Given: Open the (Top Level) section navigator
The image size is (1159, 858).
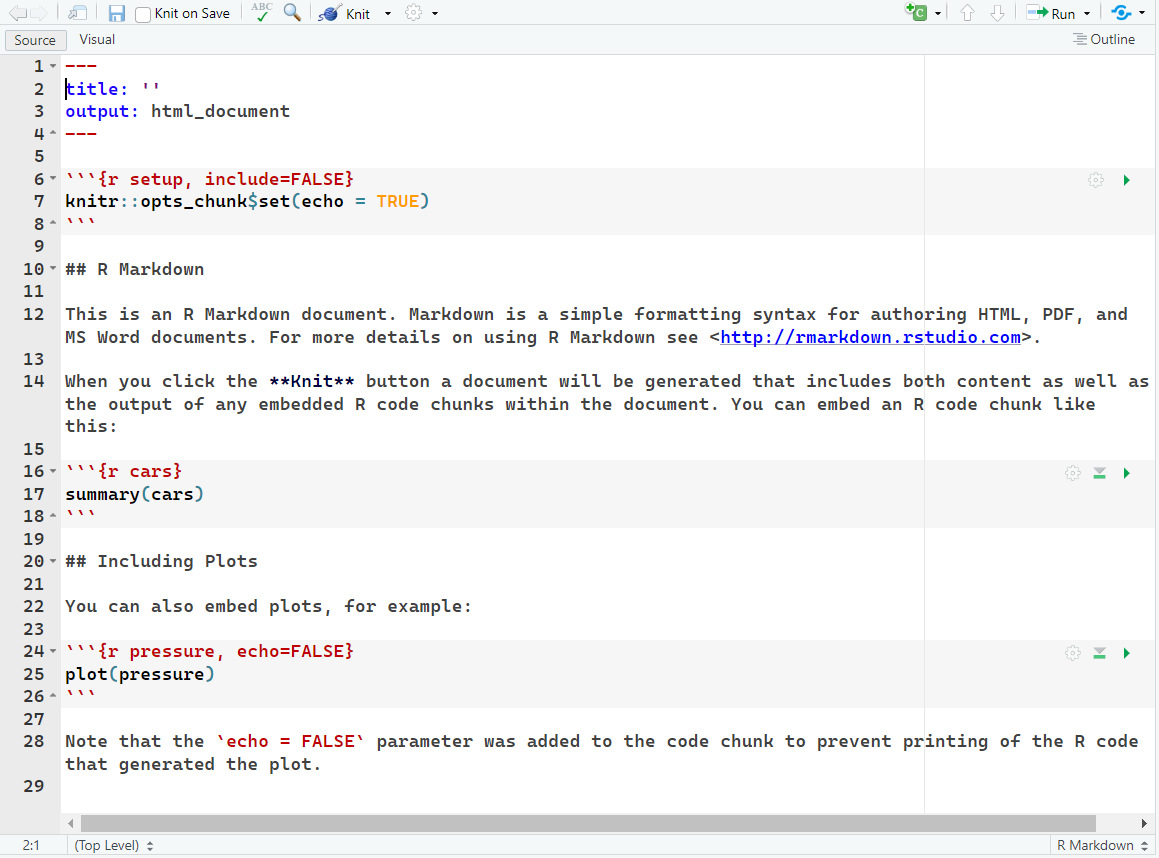Looking at the screenshot, I should (113, 845).
